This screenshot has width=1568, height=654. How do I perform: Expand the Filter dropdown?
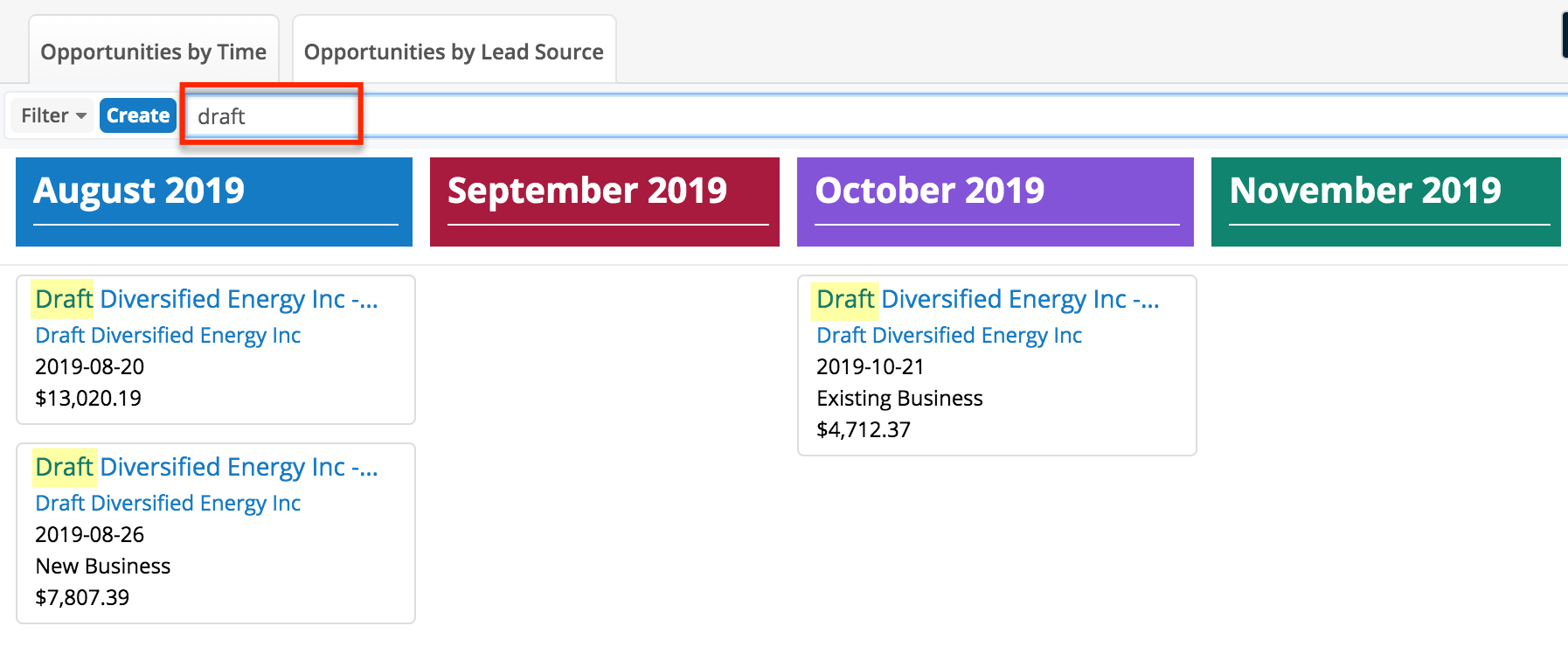tap(53, 115)
